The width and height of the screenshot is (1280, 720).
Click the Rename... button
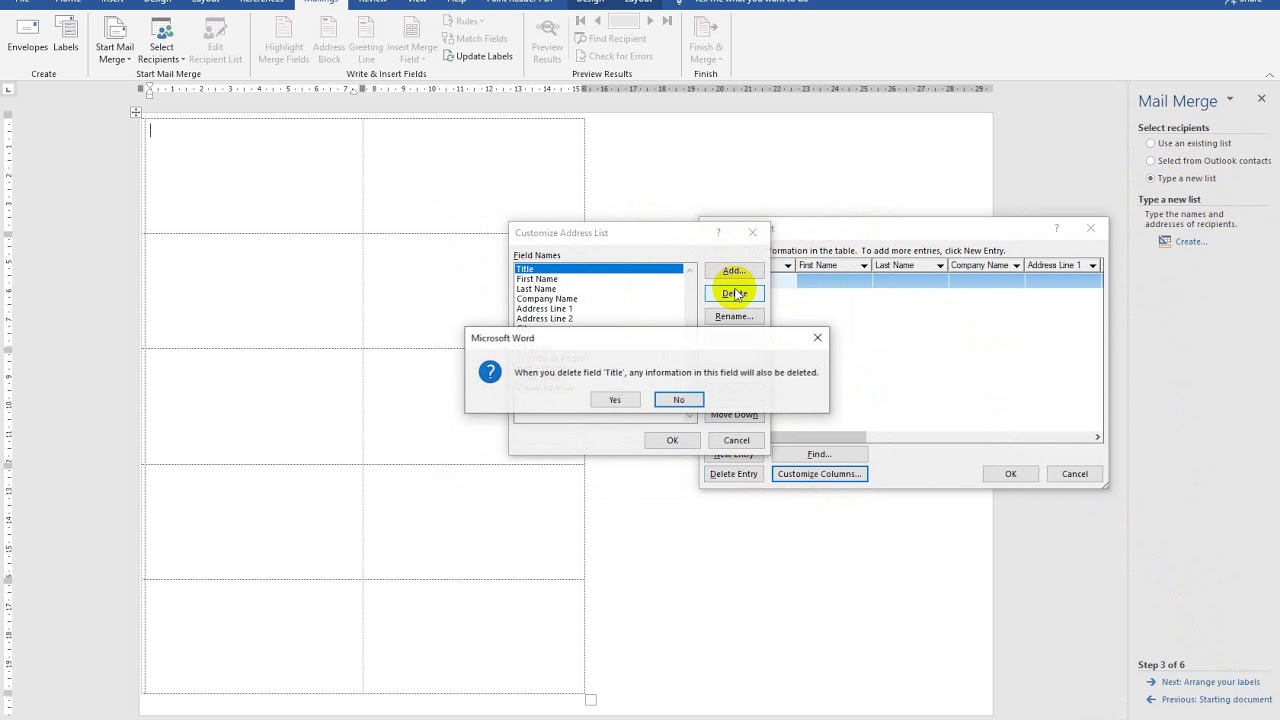(734, 316)
